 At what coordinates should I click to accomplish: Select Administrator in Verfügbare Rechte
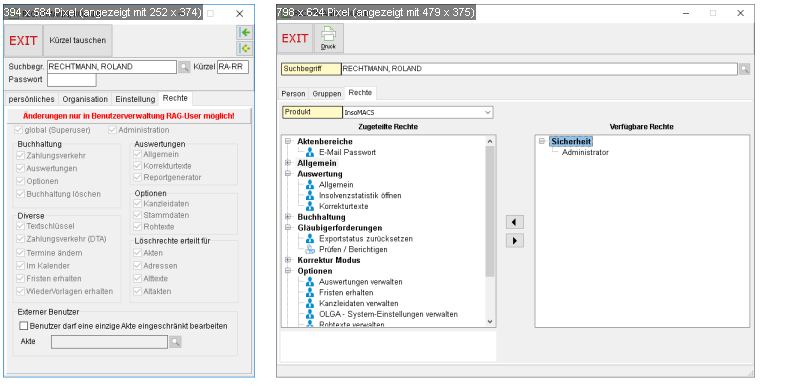[x=585, y=152]
